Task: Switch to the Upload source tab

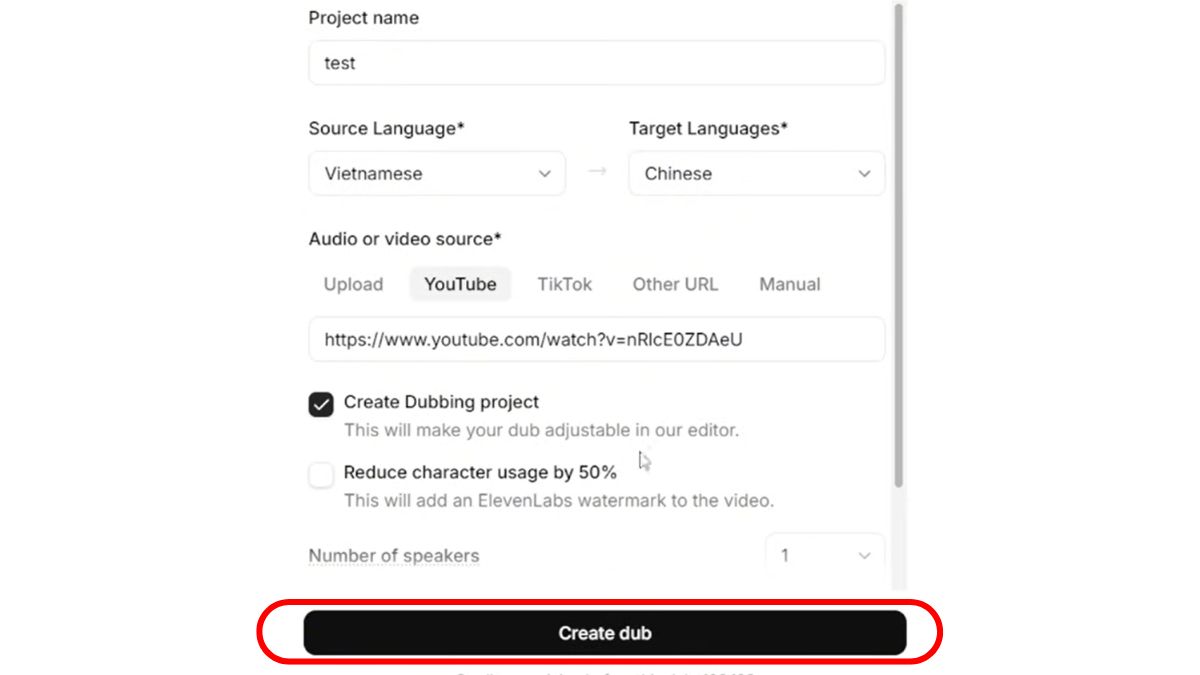Action: 352,284
